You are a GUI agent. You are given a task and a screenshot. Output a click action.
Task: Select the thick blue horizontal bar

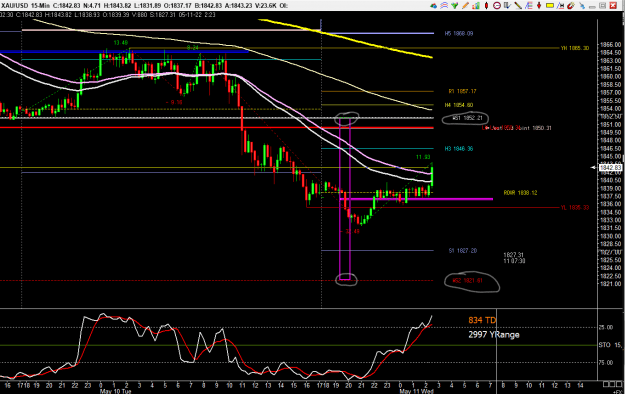tap(124, 51)
